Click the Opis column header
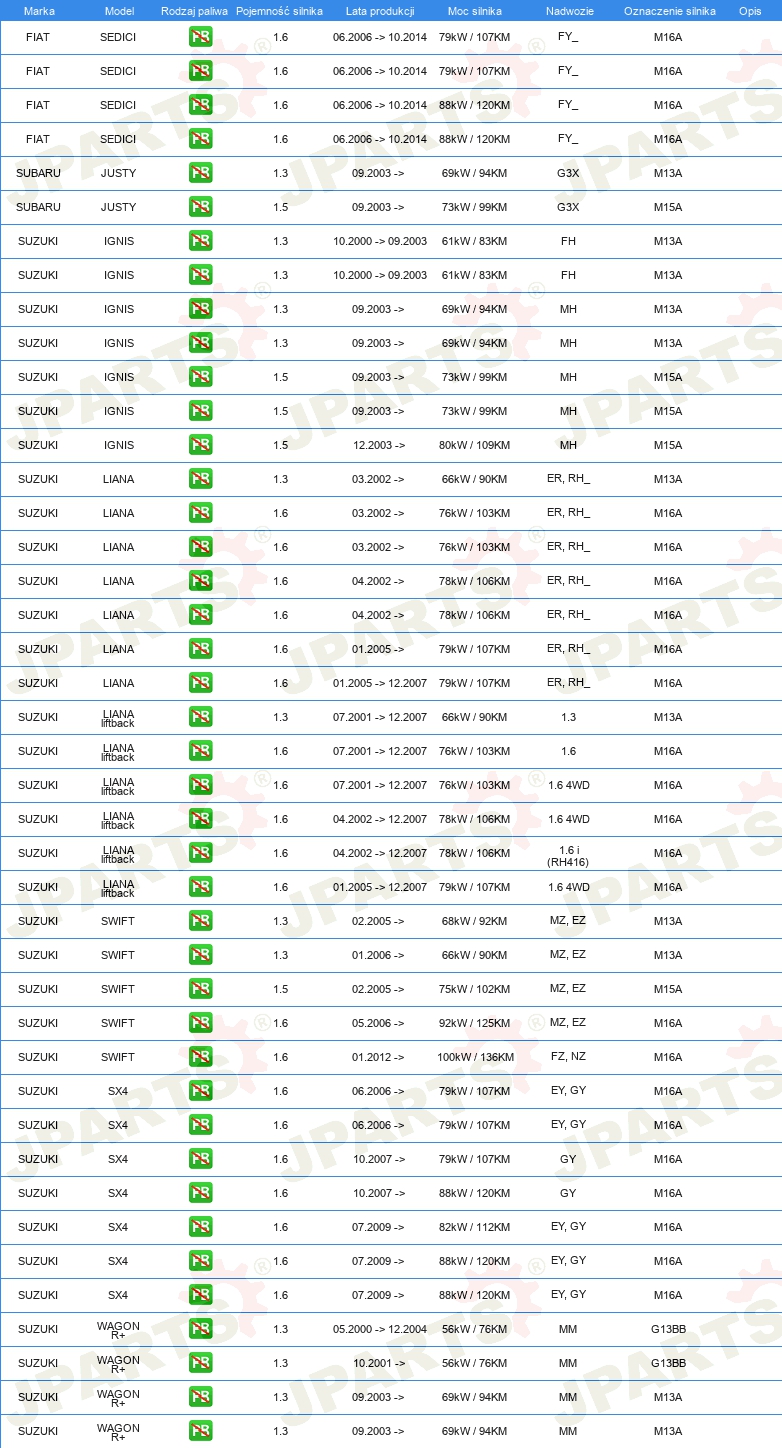This screenshot has height=1448, width=782. pyautogui.click(x=749, y=11)
